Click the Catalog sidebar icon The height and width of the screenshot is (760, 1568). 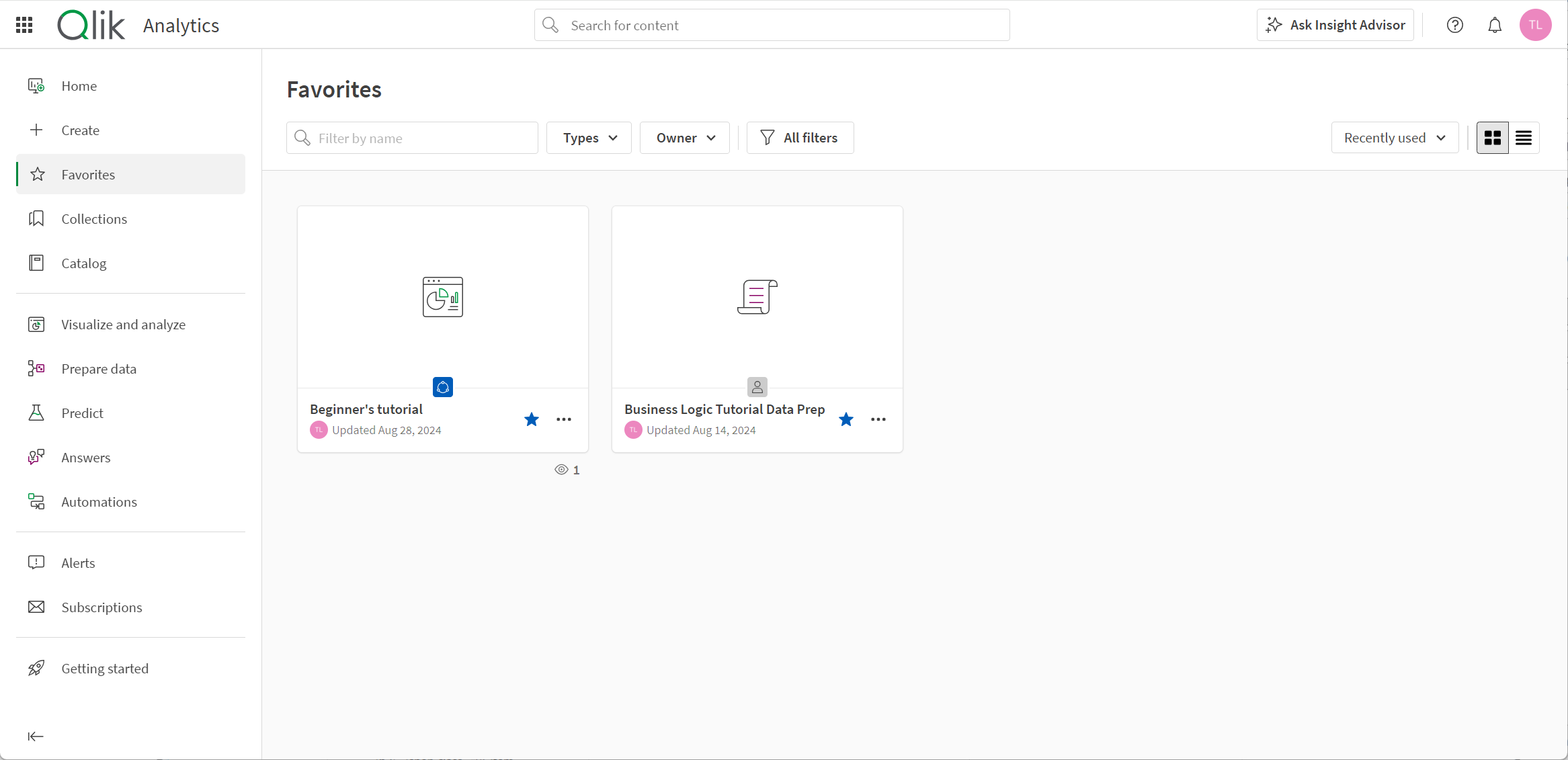(x=36, y=263)
